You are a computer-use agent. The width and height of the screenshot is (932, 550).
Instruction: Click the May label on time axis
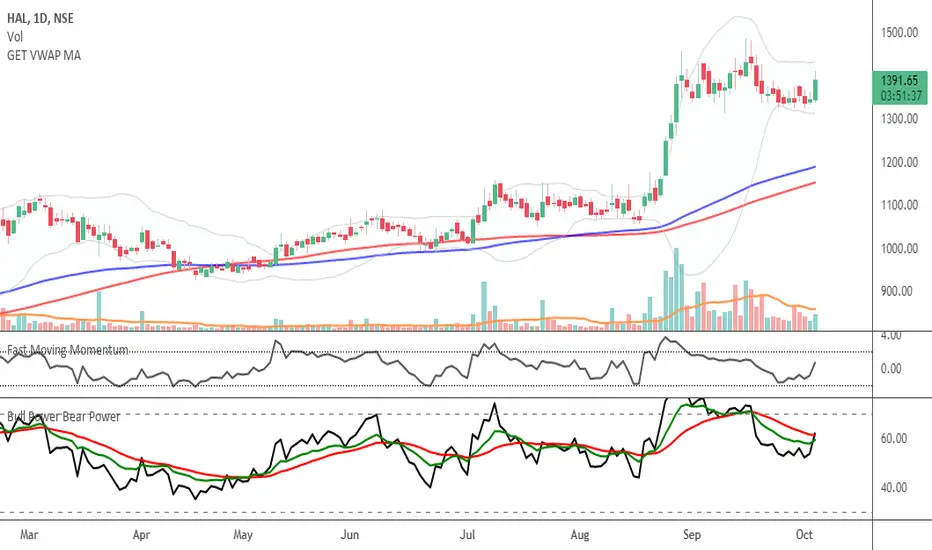point(243,535)
